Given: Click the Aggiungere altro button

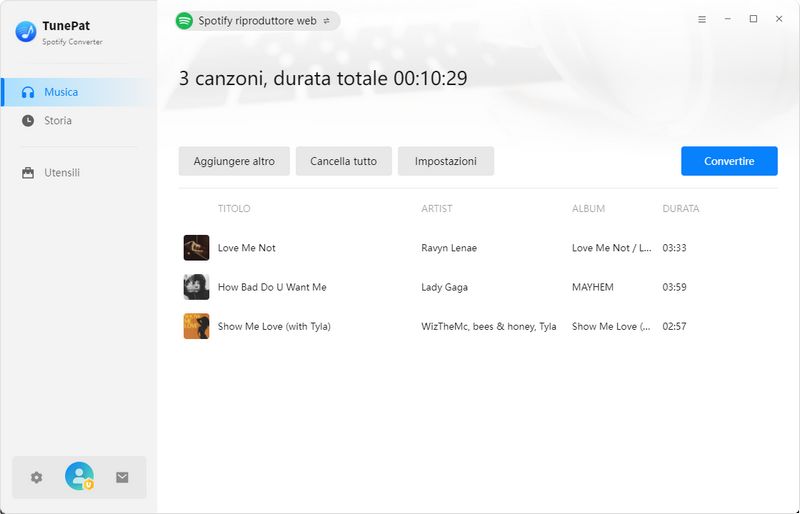Looking at the screenshot, I should tap(234, 161).
